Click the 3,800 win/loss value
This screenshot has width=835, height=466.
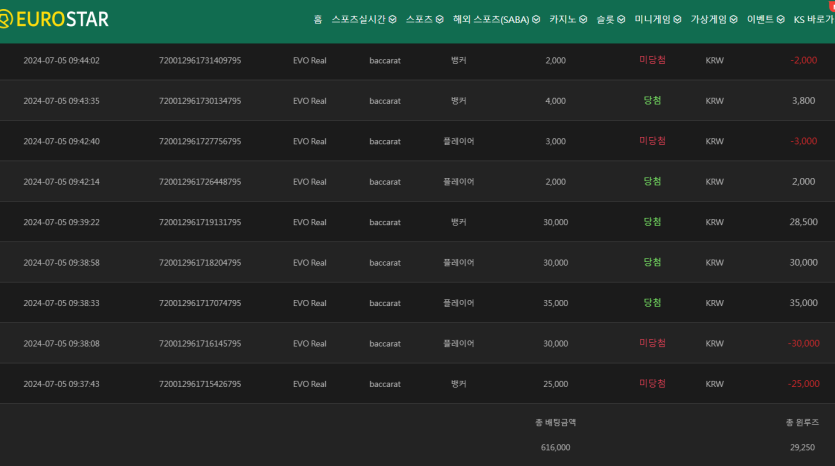tap(804, 101)
